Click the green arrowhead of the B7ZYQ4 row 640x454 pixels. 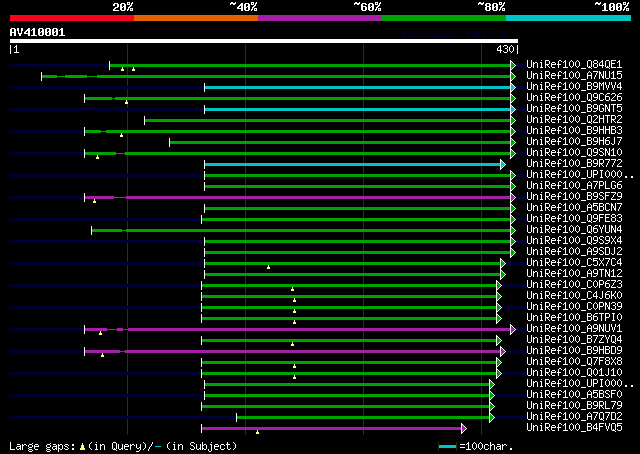point(499,340)
